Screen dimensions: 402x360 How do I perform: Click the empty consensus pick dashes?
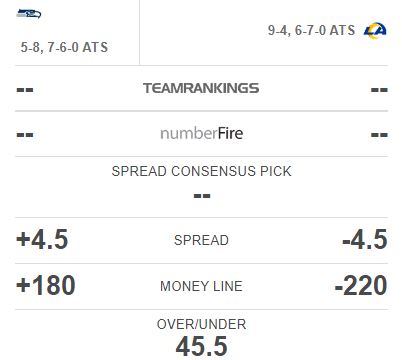[202, 196]
